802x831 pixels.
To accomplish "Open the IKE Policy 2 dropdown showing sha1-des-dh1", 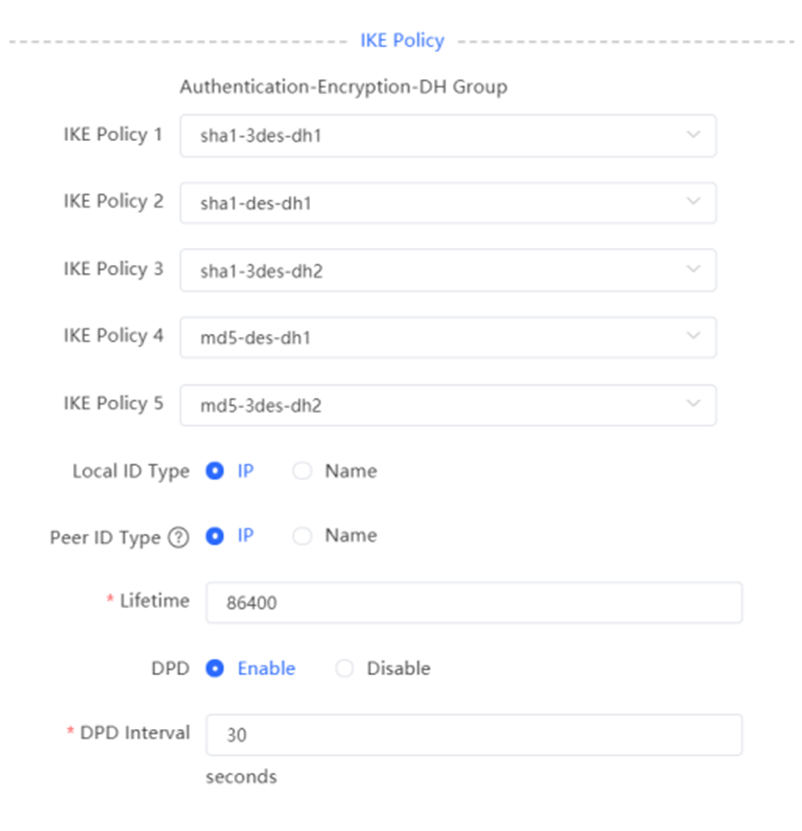I will (x=448, y=203).
